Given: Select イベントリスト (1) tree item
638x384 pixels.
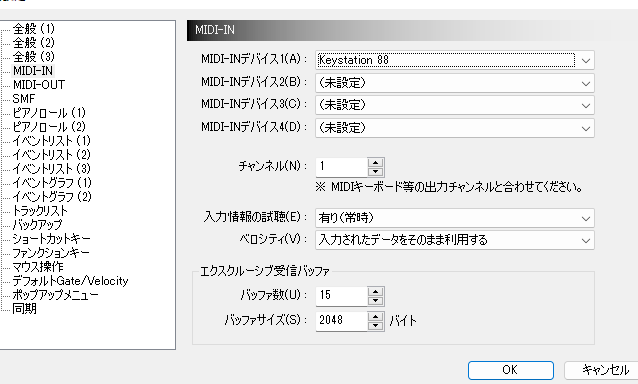Looking at the screenshot, I should [51, 141].
